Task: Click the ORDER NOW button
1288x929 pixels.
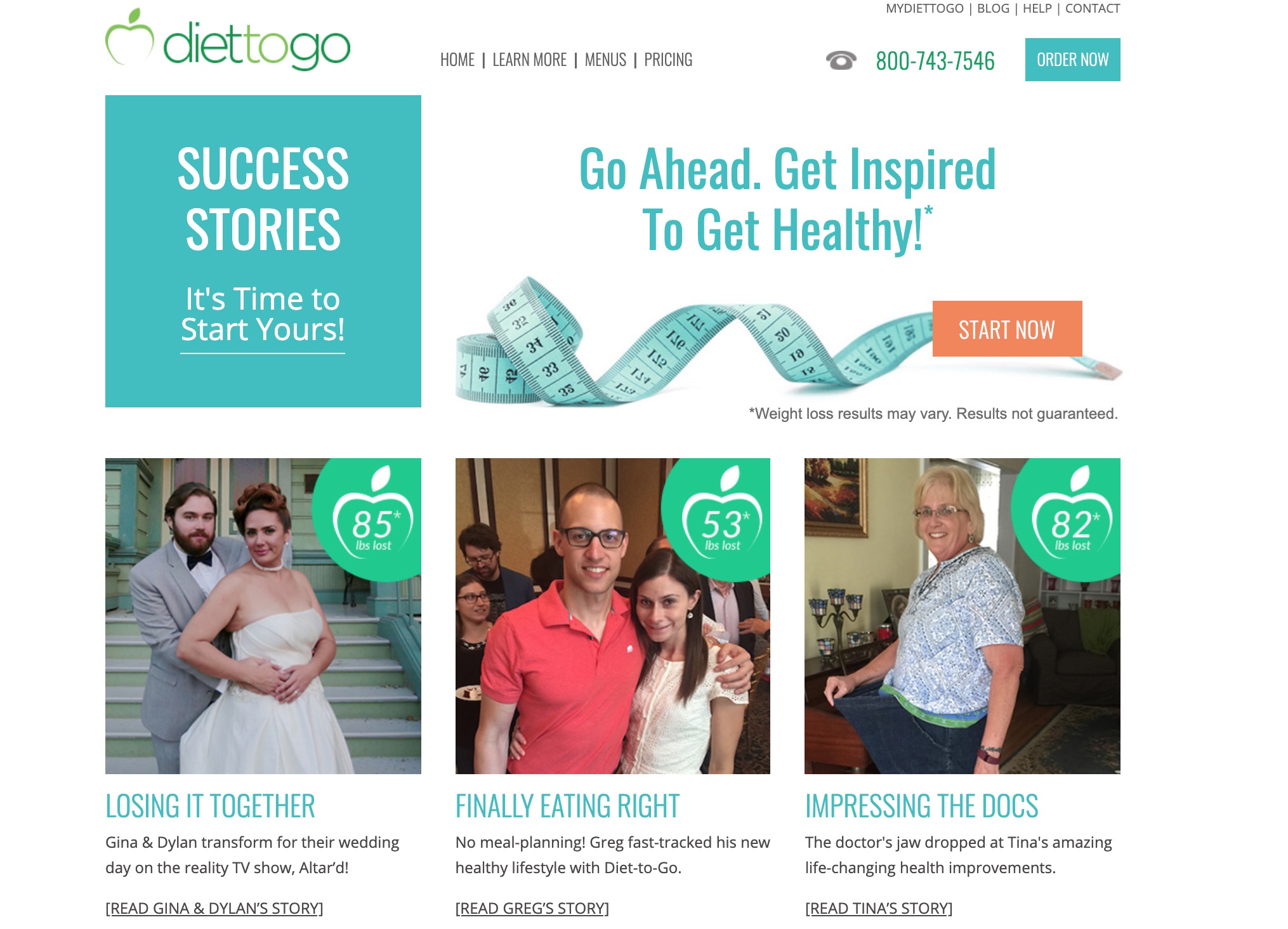Action: tap(1073, 60)
